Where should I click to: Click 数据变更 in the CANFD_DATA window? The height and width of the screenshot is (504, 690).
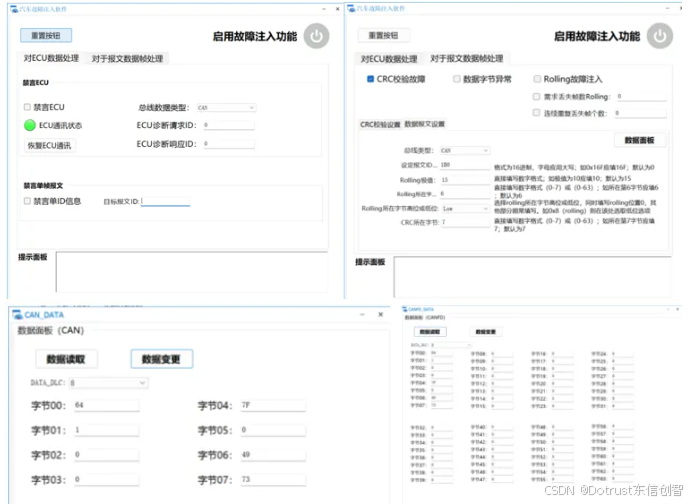click(486, 332)
